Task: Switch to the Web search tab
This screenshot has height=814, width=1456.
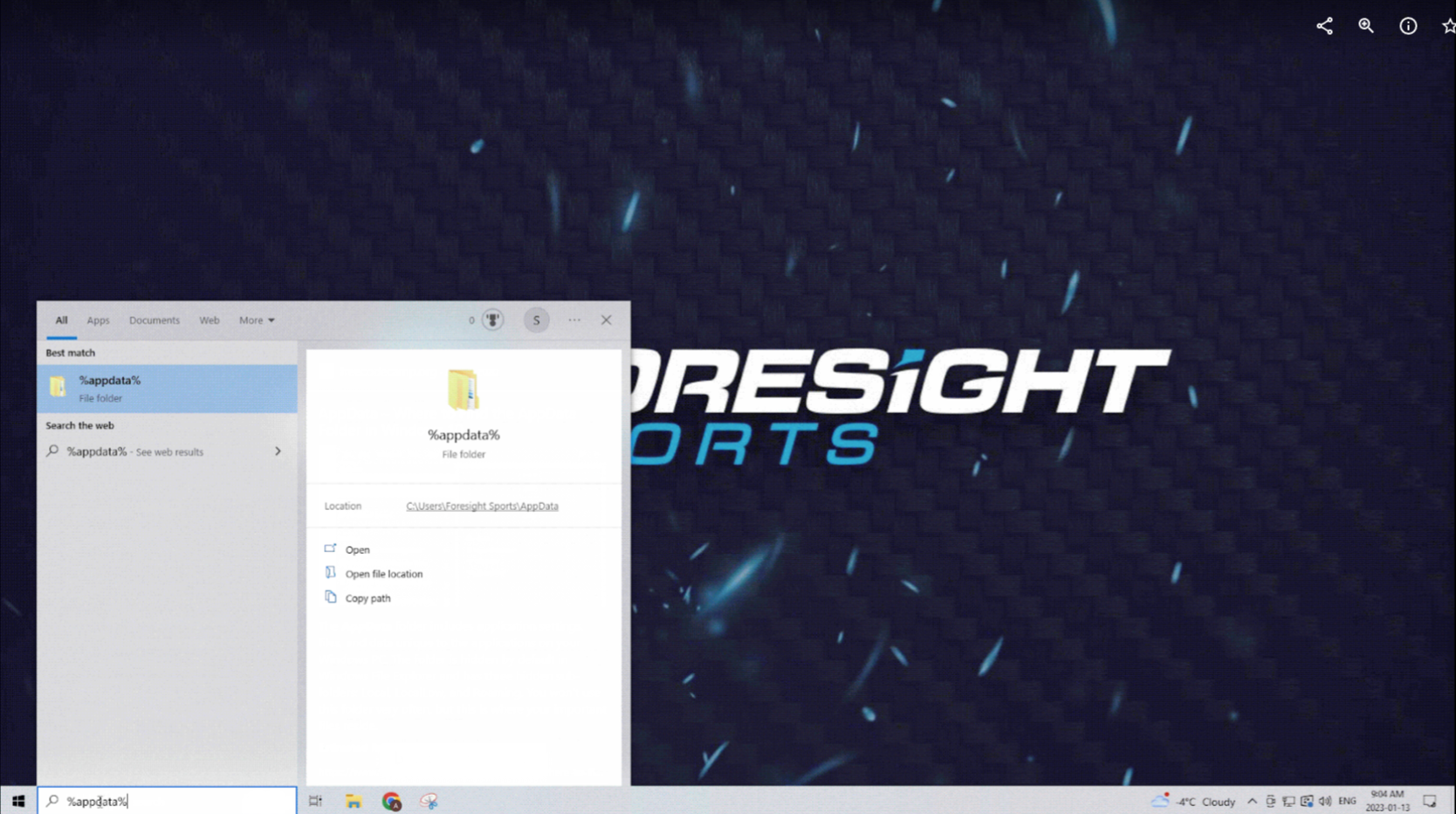Action: click(209, 321)
